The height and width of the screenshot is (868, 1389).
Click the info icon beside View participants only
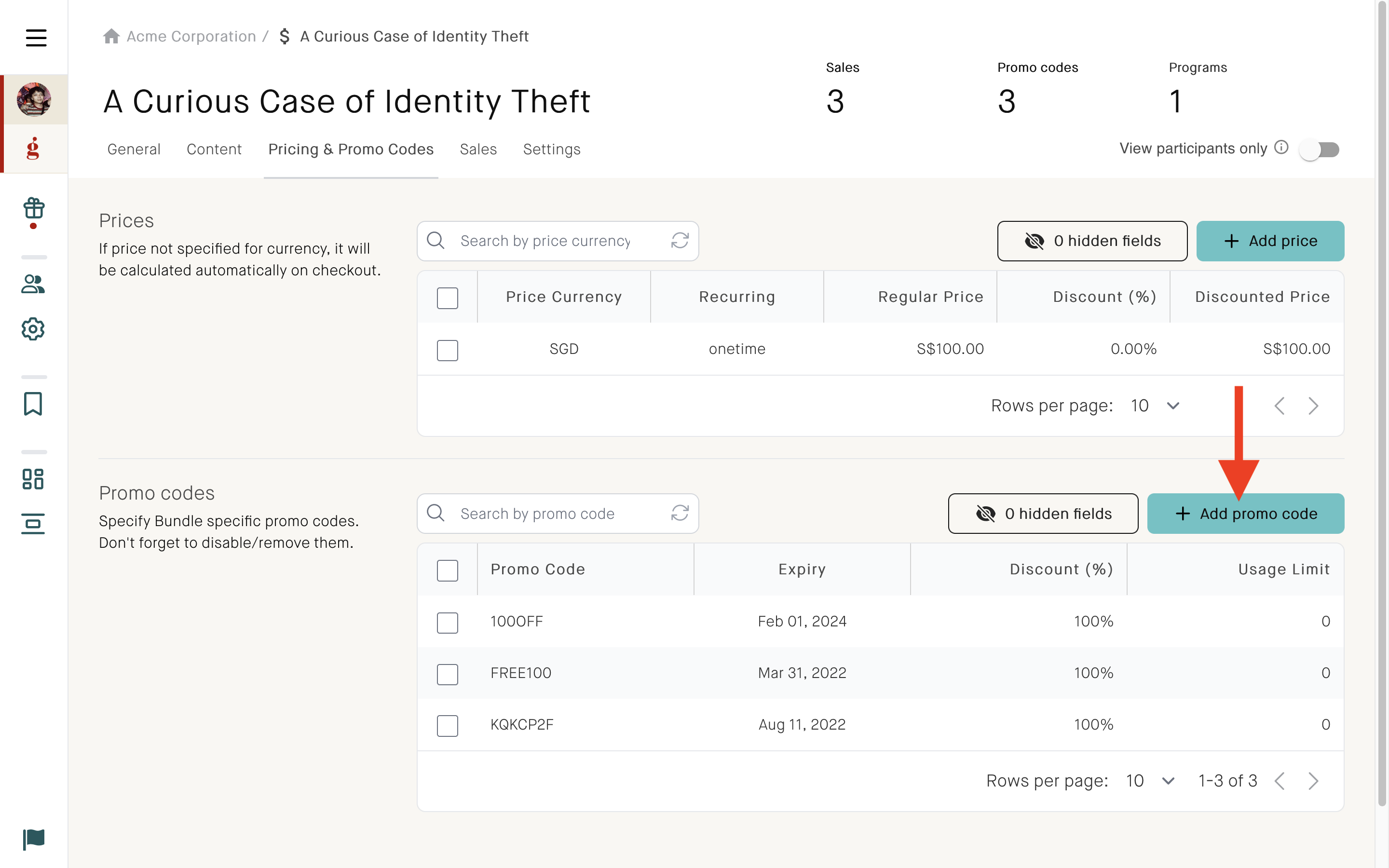point(1281,148)
